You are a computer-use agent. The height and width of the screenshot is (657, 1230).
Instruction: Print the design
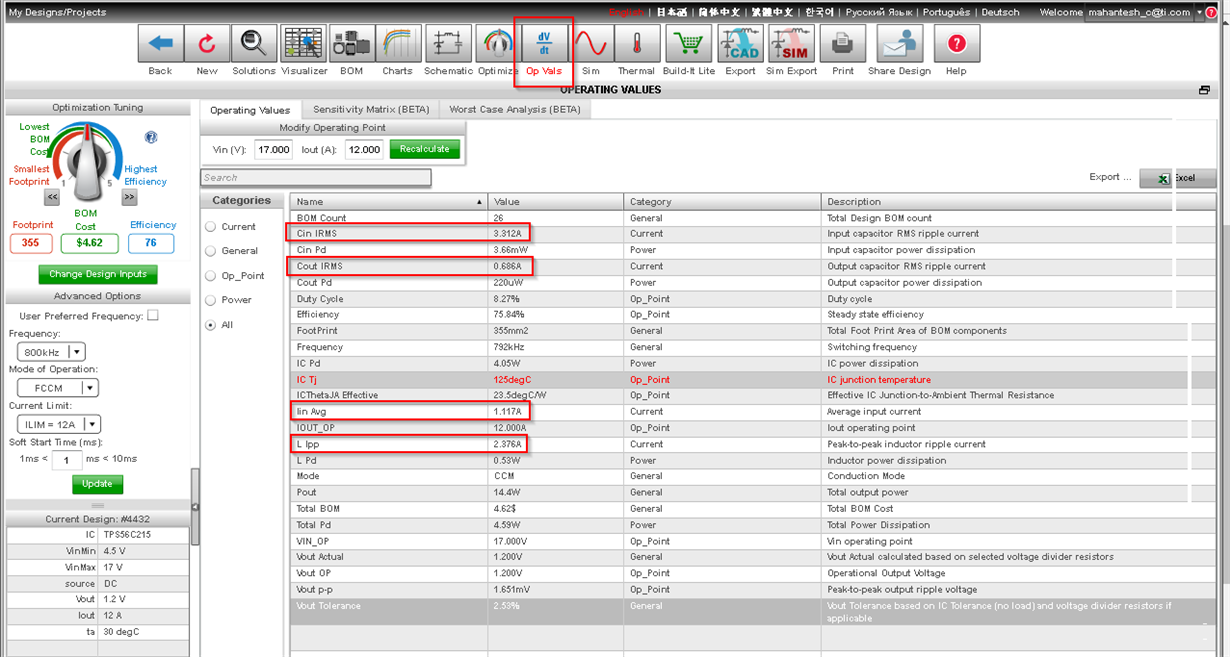point(843,44)
